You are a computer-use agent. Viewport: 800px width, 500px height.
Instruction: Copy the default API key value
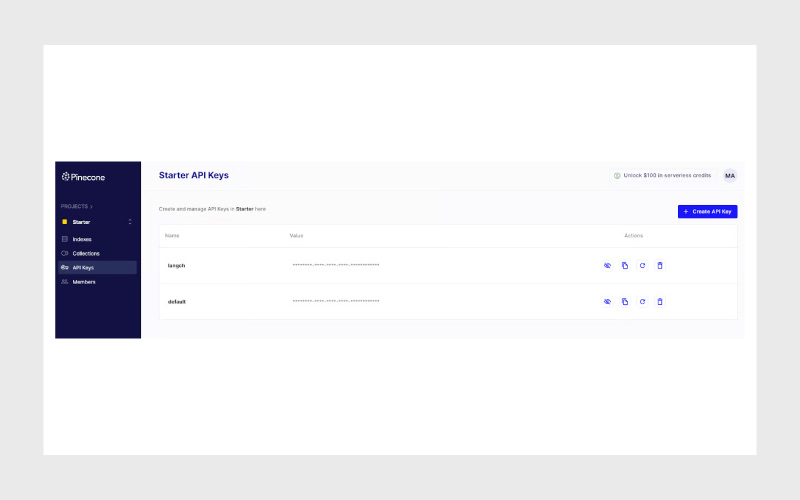[x=625, y=301]
